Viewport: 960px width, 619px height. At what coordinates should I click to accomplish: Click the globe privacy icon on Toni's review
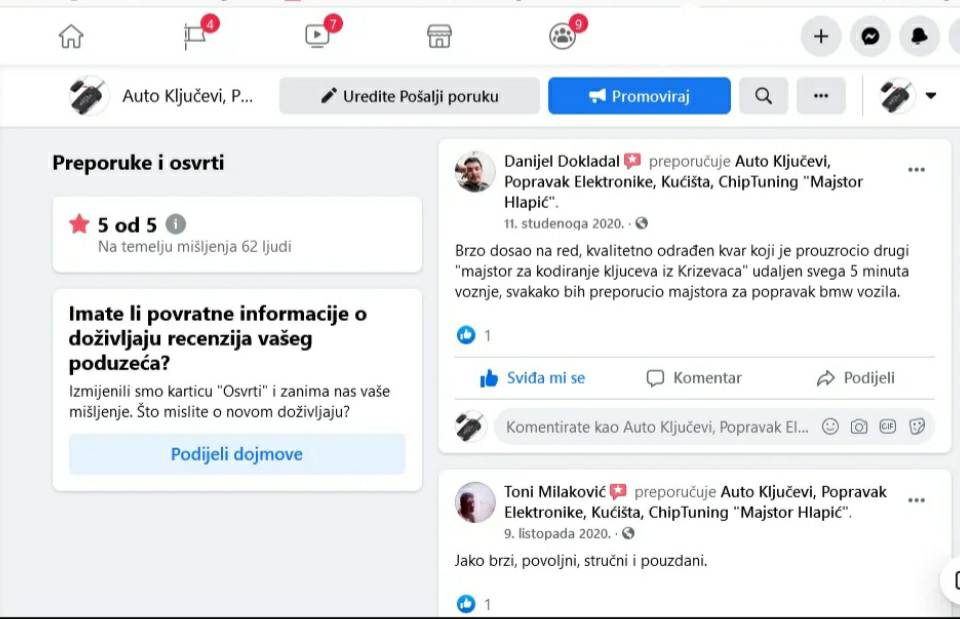click(628, 533)
